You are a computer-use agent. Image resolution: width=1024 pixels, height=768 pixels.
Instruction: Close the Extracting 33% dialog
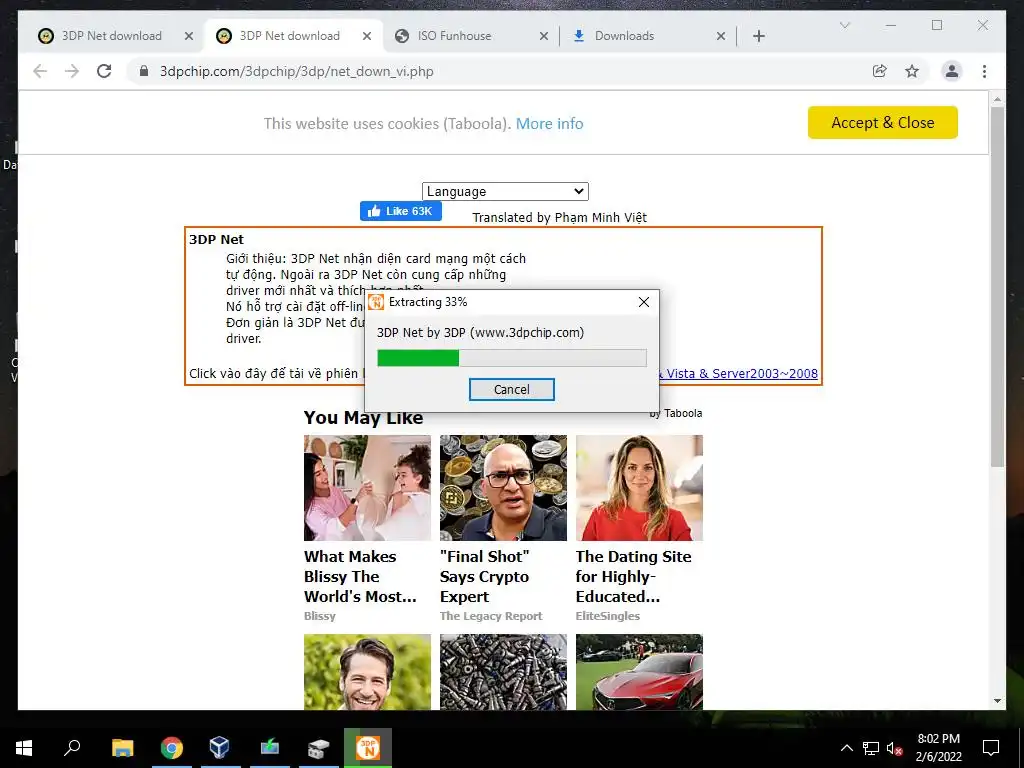point(643,302)
